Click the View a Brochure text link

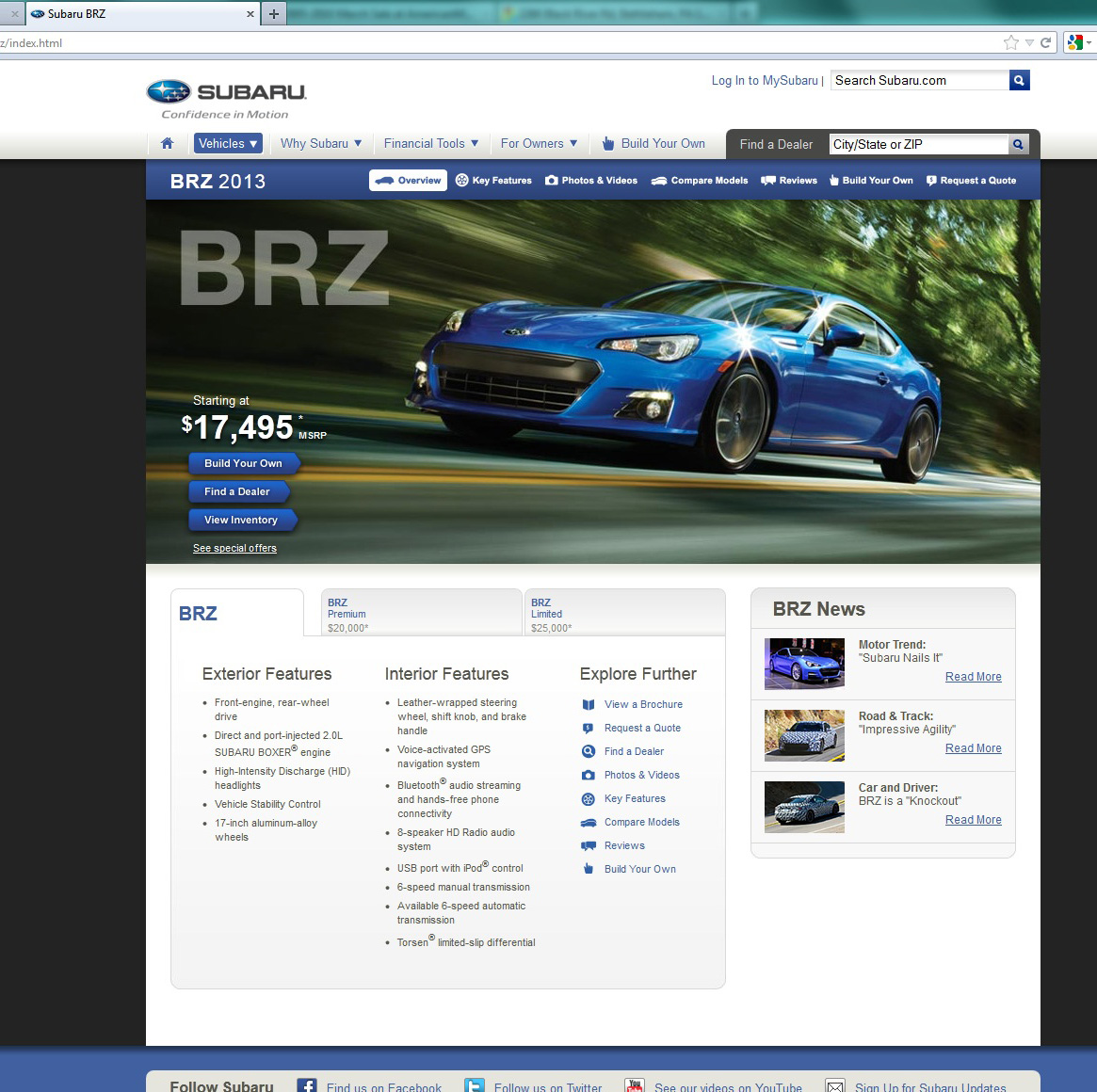(644, 704)
